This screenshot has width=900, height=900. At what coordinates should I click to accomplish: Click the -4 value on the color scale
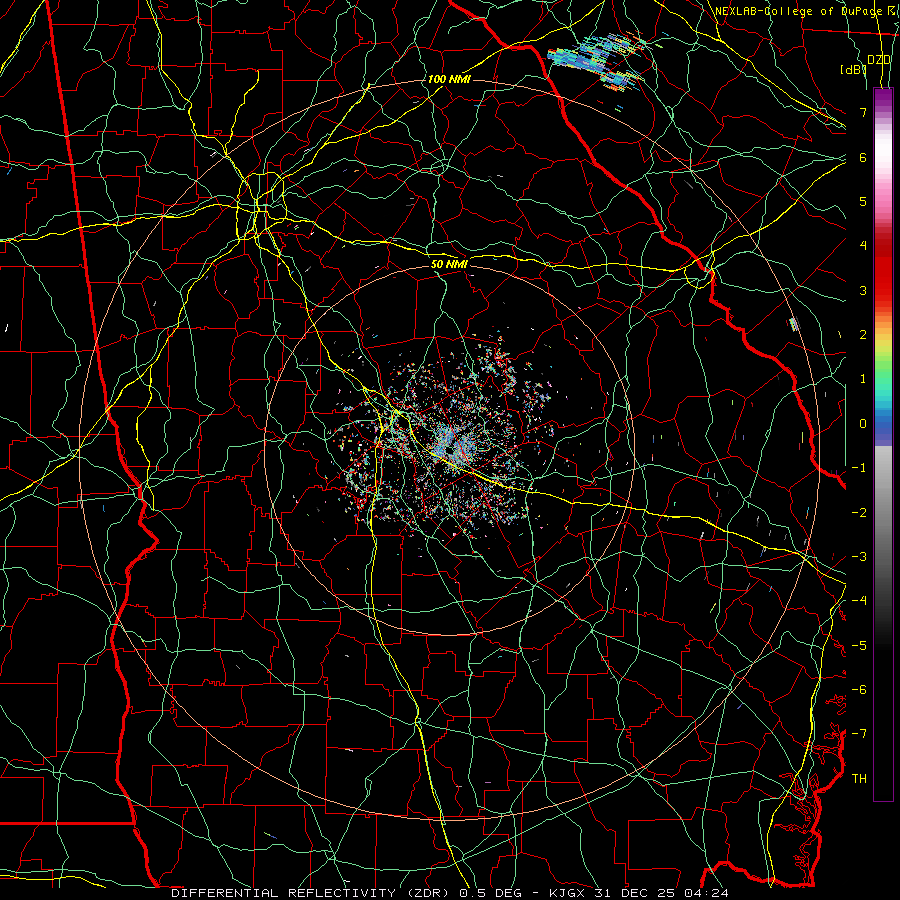coord(859,601)
